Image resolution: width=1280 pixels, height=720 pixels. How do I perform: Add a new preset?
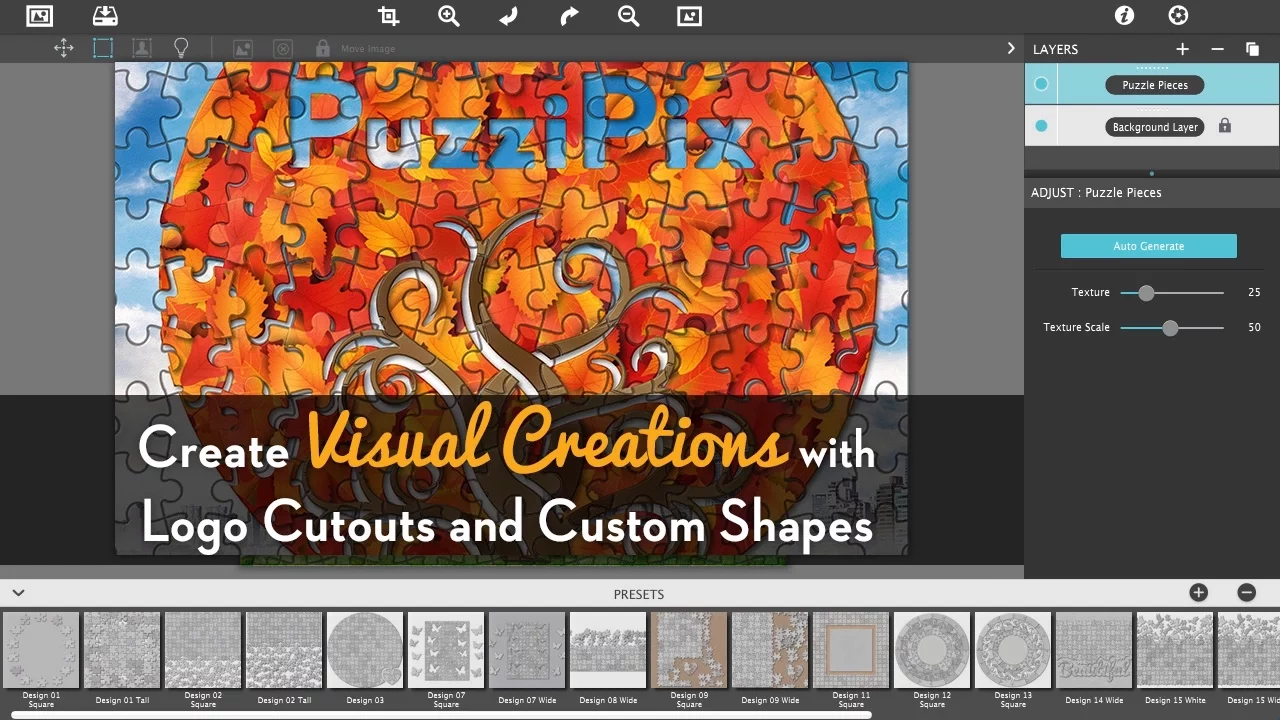click(x=1199, y=593)
